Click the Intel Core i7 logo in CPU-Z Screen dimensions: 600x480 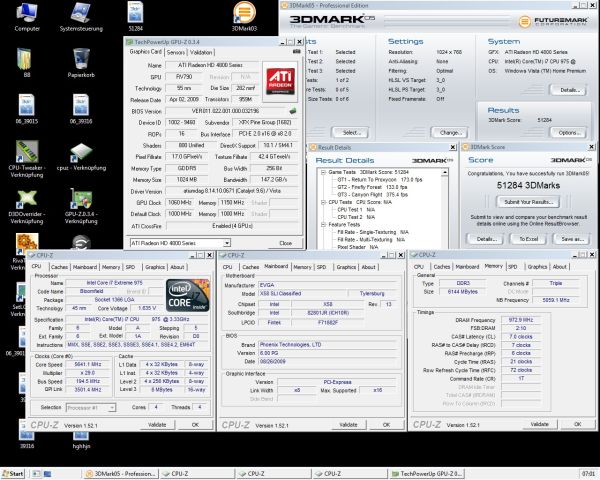point(188,295)
